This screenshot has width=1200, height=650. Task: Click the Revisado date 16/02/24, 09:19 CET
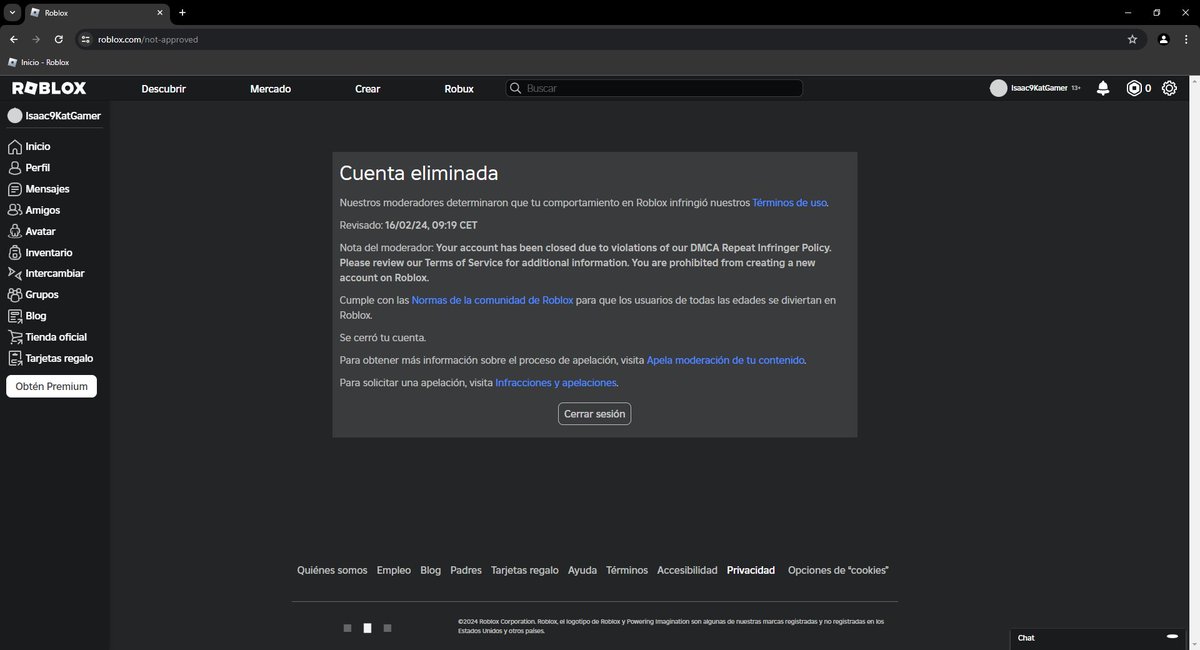point(431,225)
